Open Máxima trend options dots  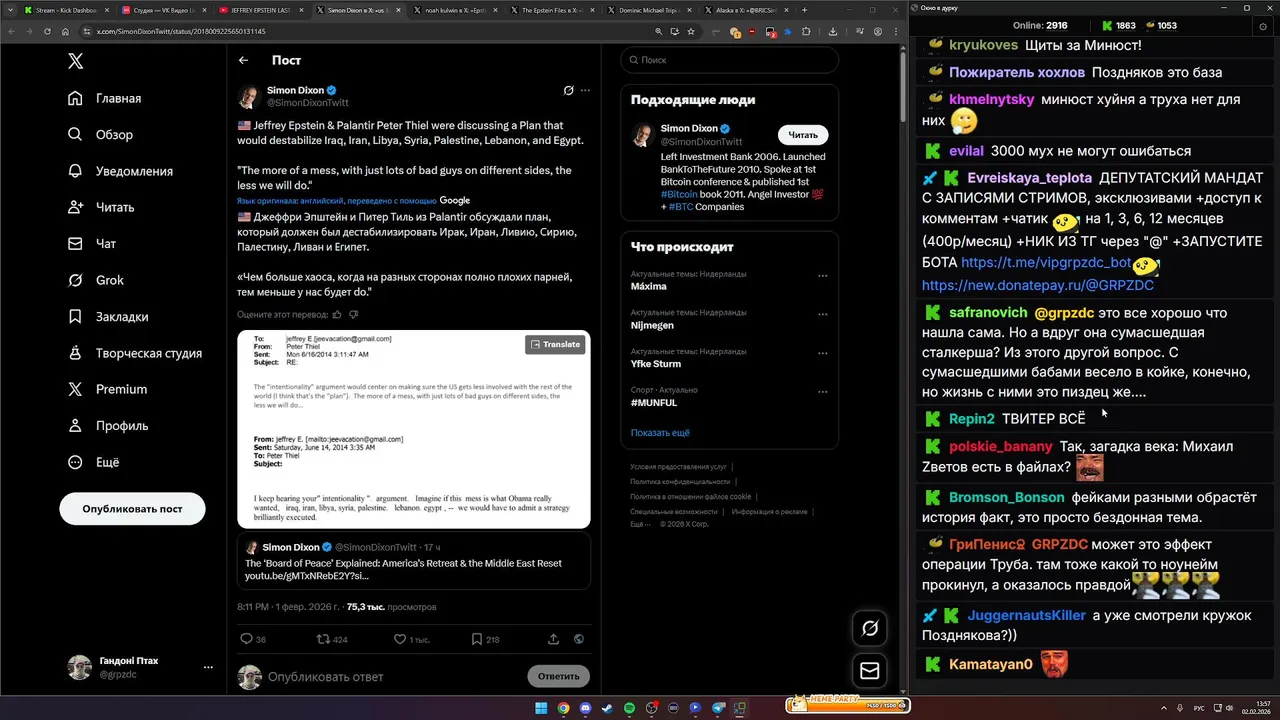pyautogui.click(x=823, y=275)
